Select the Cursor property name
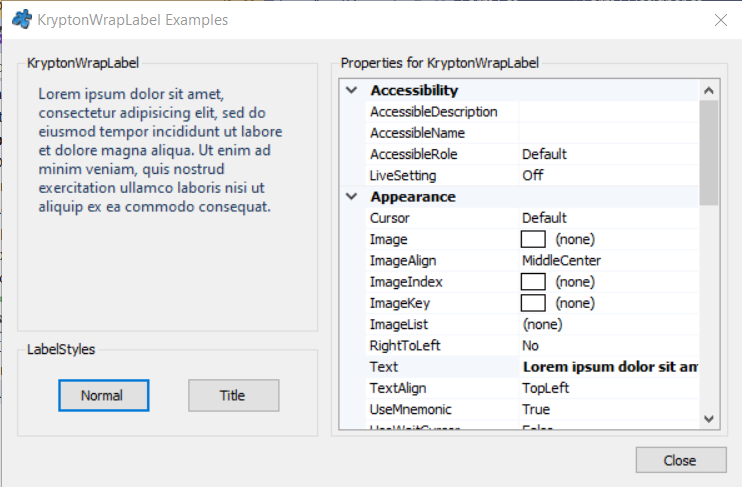 click(x=389, y=218)
